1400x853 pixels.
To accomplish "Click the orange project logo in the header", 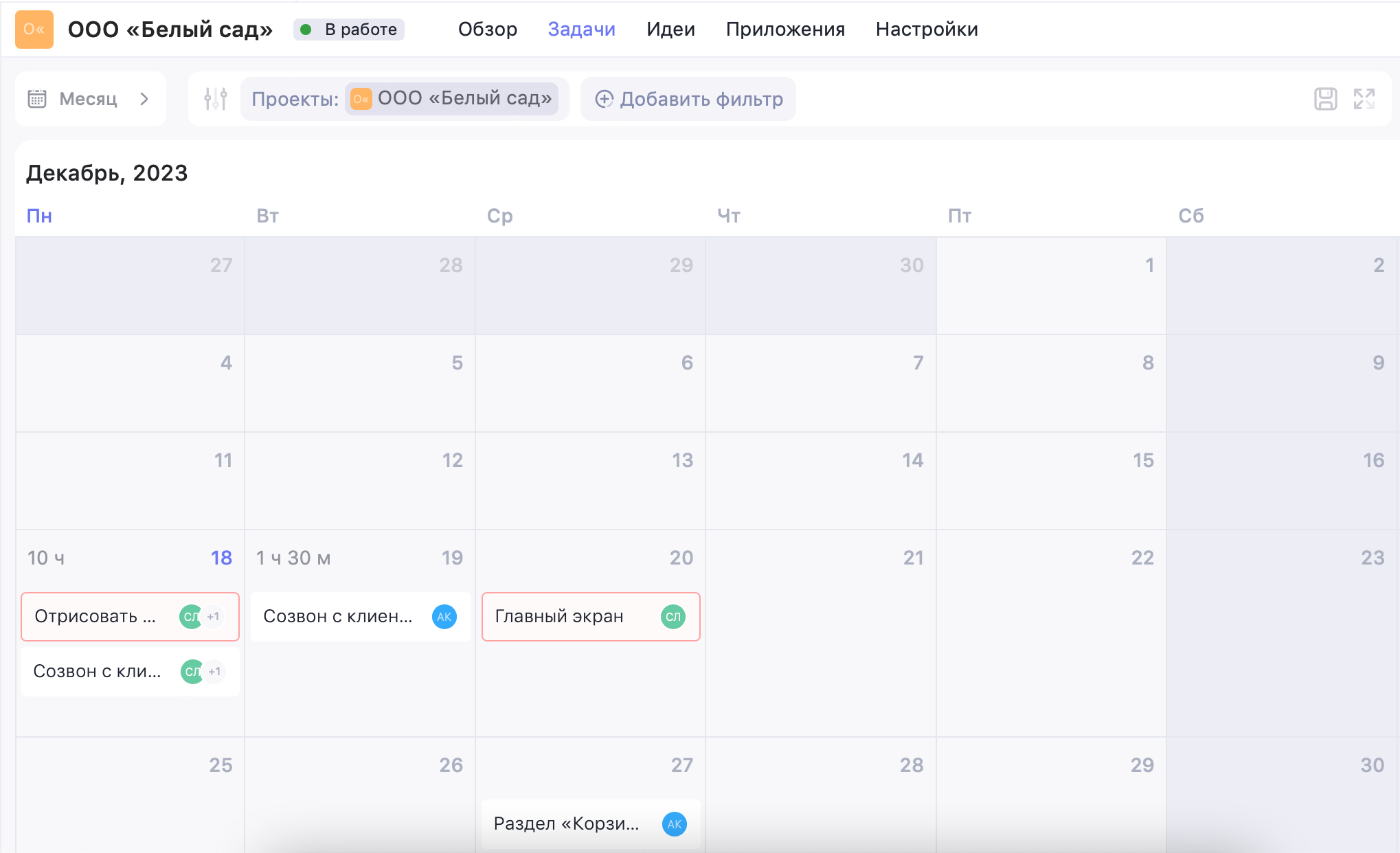I will click(x=34, y=30).
